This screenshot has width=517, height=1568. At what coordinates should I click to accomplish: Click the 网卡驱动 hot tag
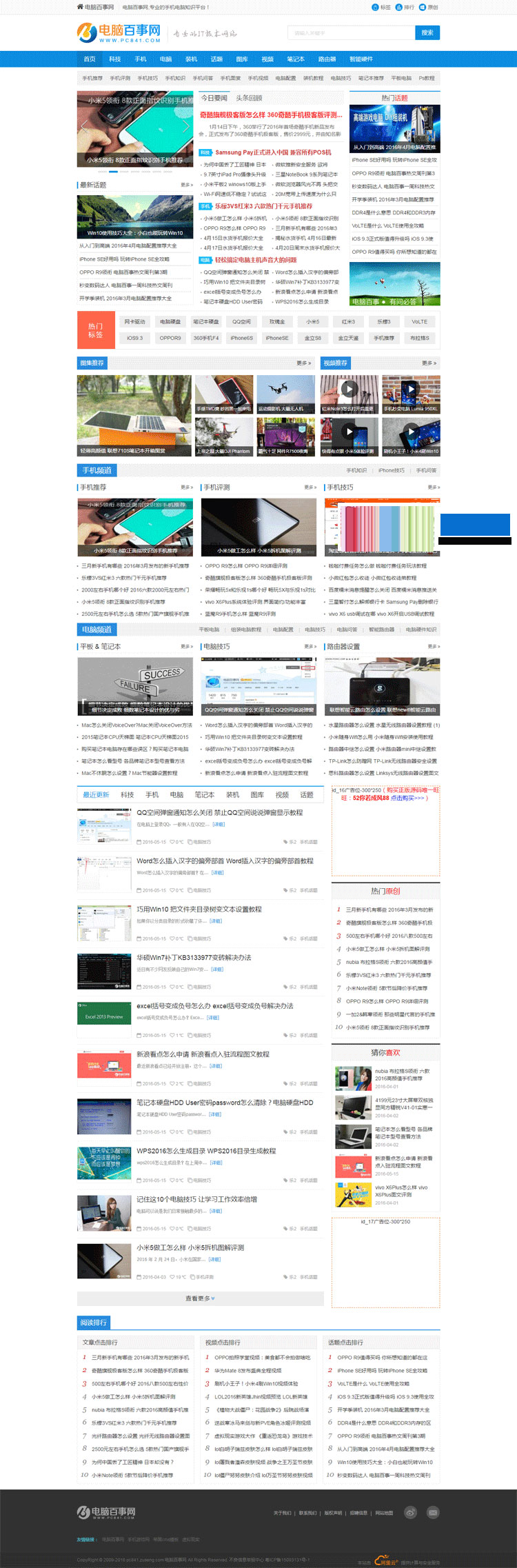[x=134, y=321]
